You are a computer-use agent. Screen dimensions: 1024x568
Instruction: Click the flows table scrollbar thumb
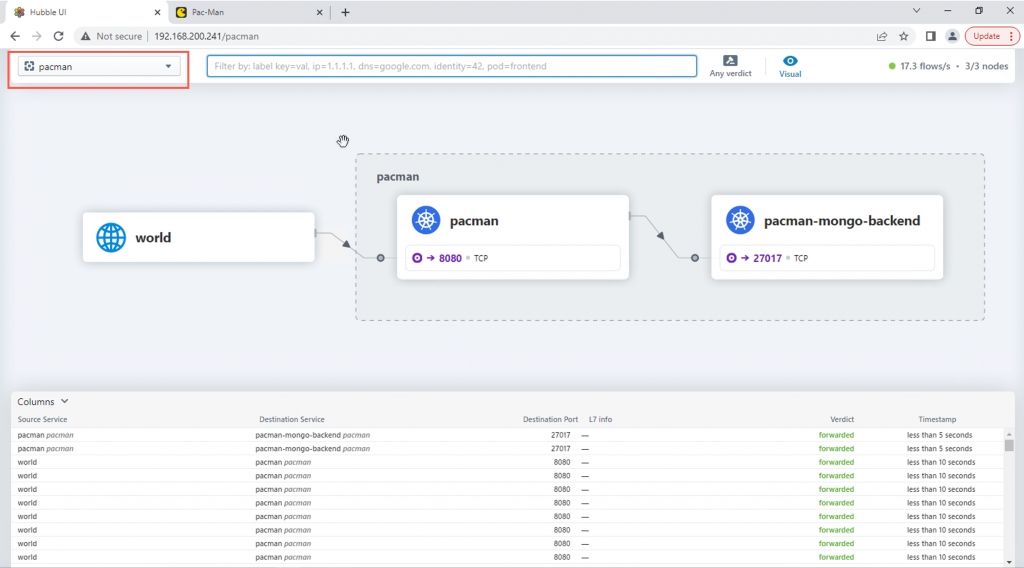coord(1009,445)
